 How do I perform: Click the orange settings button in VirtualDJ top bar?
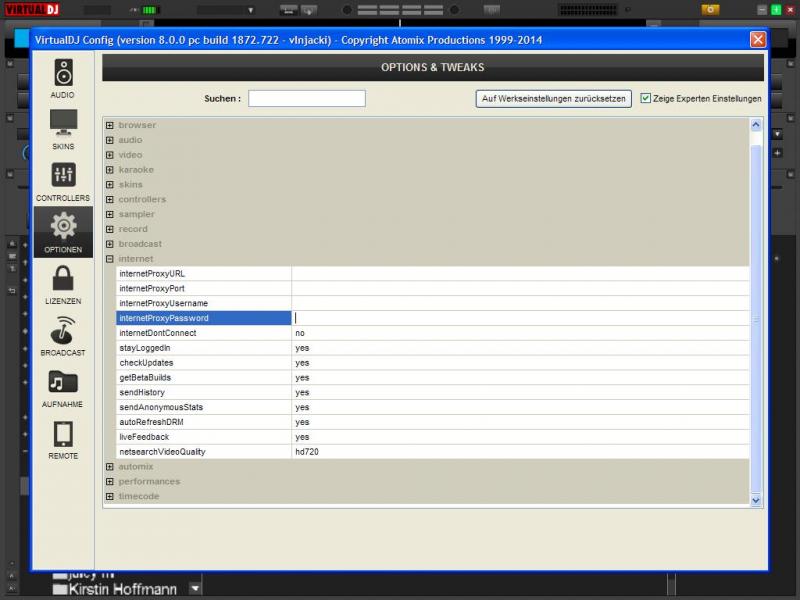pyautogui.click(x=710, y=10)
